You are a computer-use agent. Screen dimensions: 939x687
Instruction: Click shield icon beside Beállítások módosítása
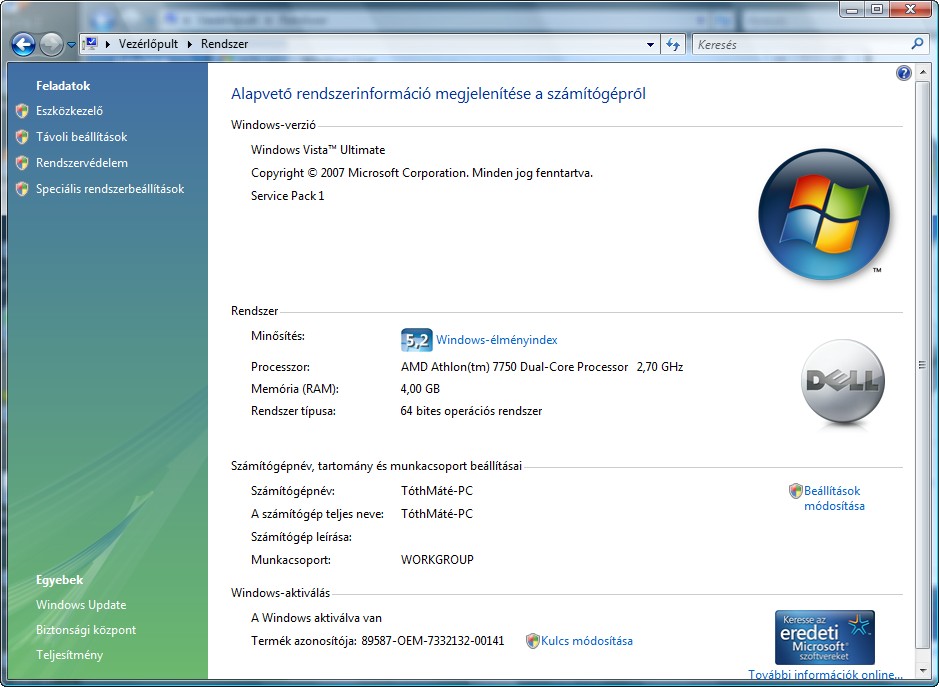pos(795,491)
